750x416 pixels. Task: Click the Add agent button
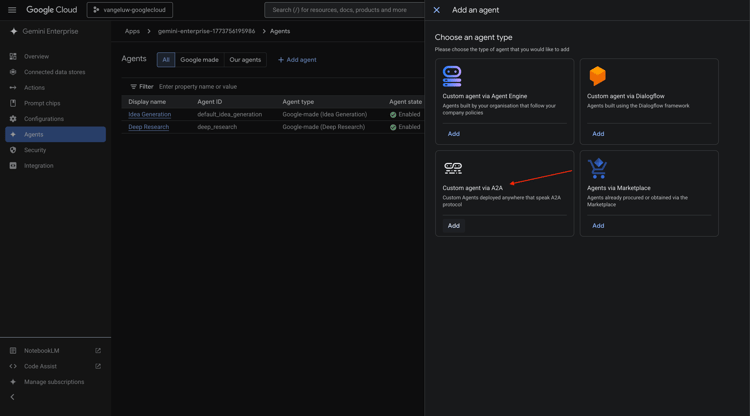[297, 60]
